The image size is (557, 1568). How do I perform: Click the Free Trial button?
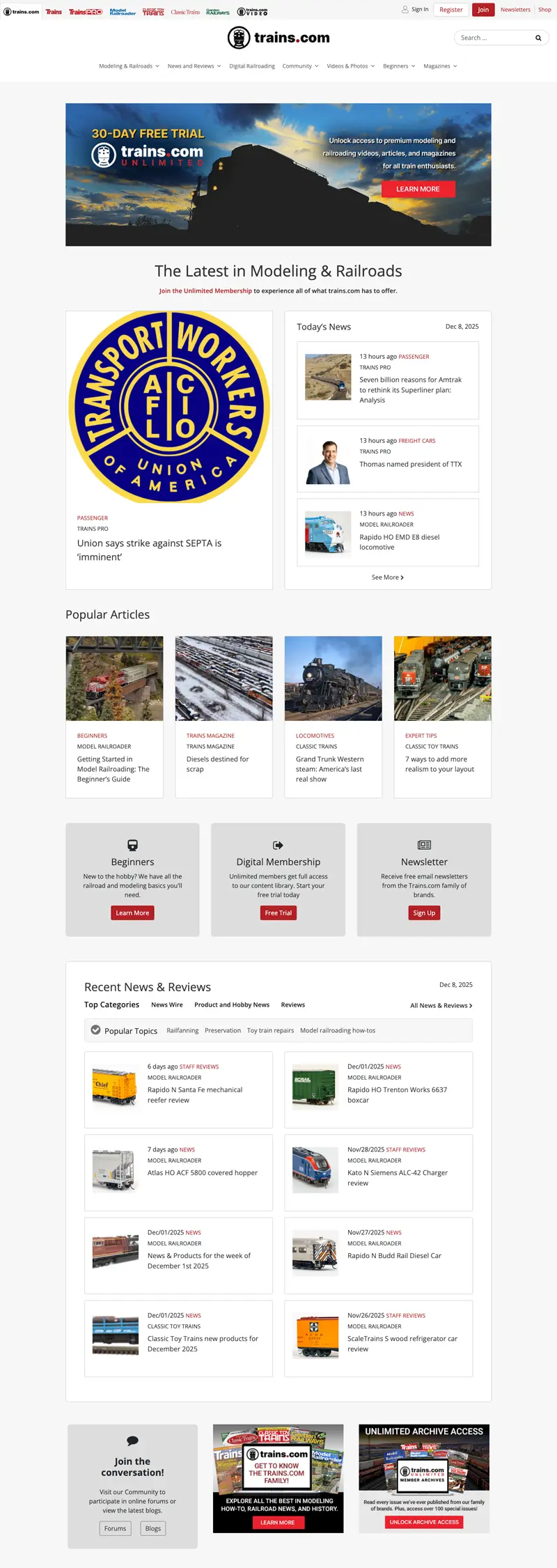click(x=278, y=913)
